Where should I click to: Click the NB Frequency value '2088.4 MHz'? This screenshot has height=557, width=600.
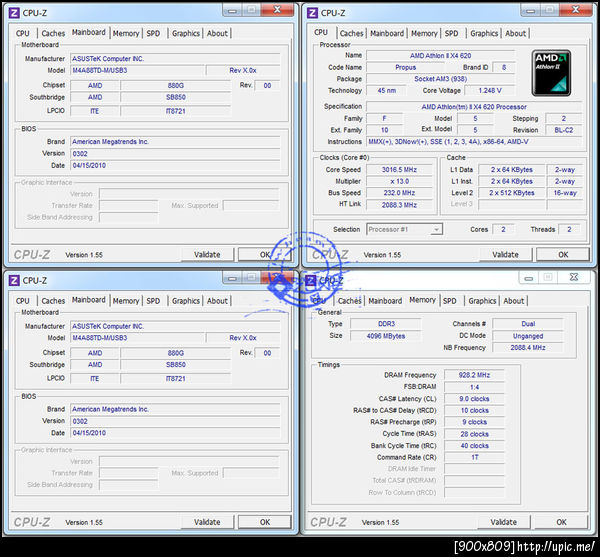[x=528, y=348]
